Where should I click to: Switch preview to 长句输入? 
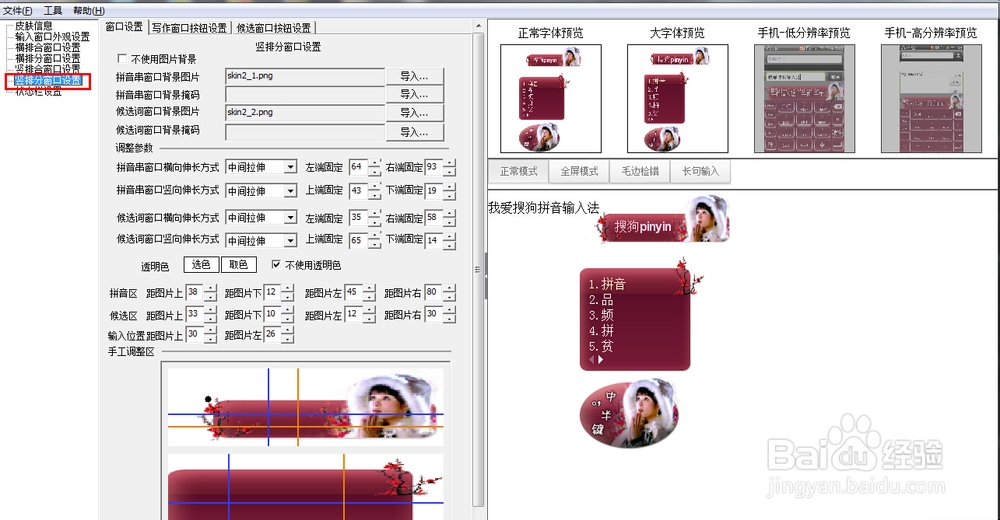(x=700, y=172)
